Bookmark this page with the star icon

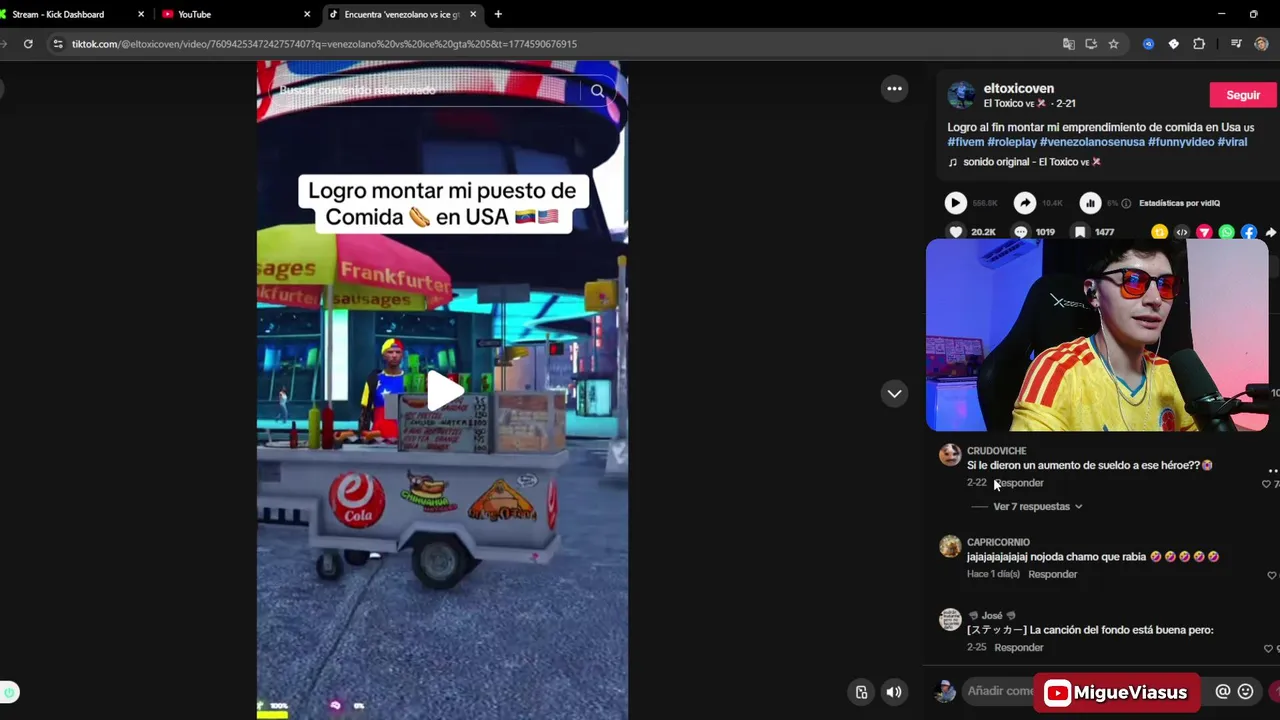(1113, 44)
